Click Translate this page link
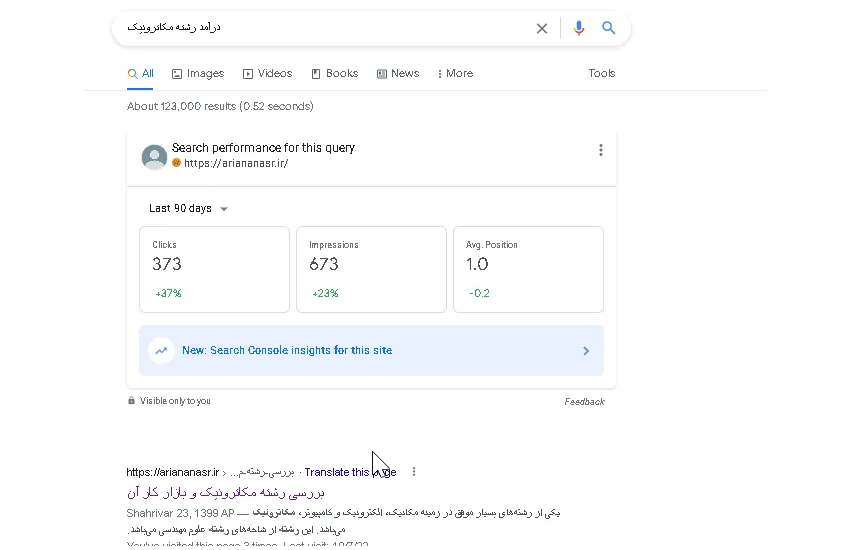850x550 pixels. pyautogui.click(x=350, y=473)
